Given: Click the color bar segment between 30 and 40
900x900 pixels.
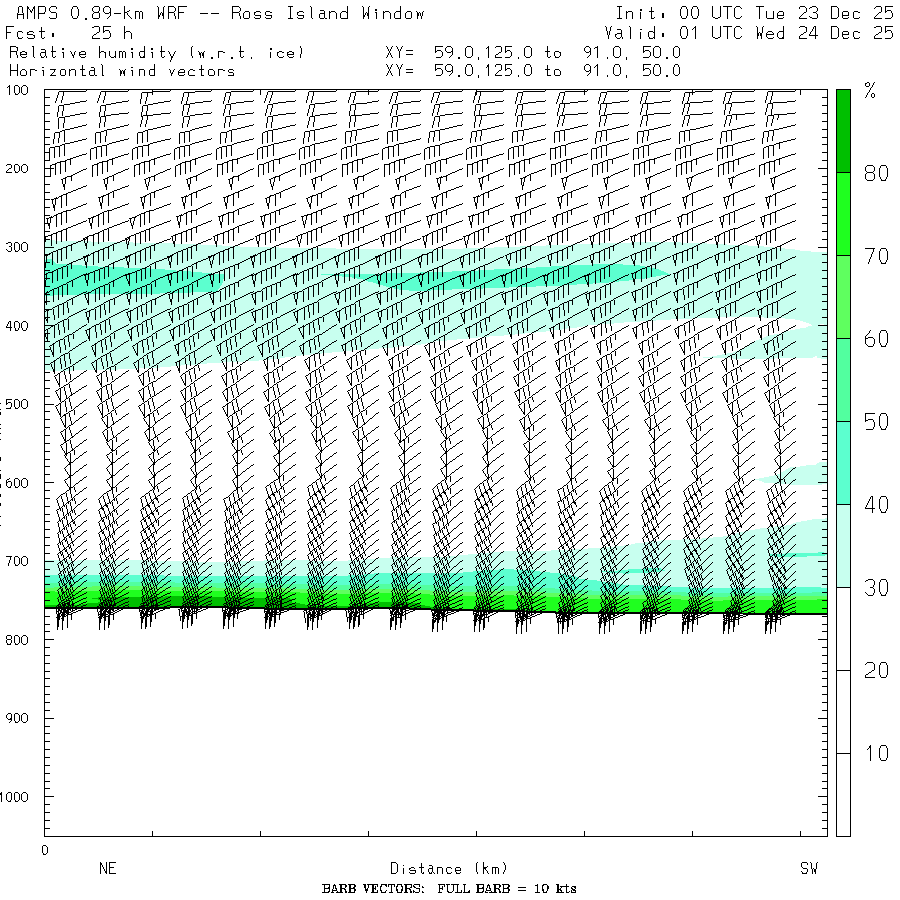Looking at the screenshot, I should tap(843, 545).
